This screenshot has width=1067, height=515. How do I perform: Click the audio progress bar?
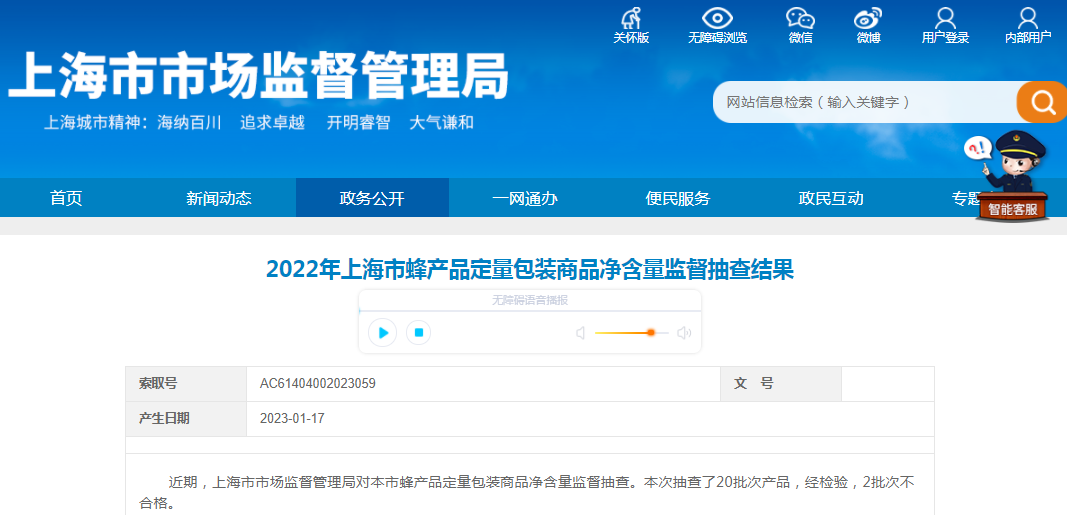click(x=529, y=311)
